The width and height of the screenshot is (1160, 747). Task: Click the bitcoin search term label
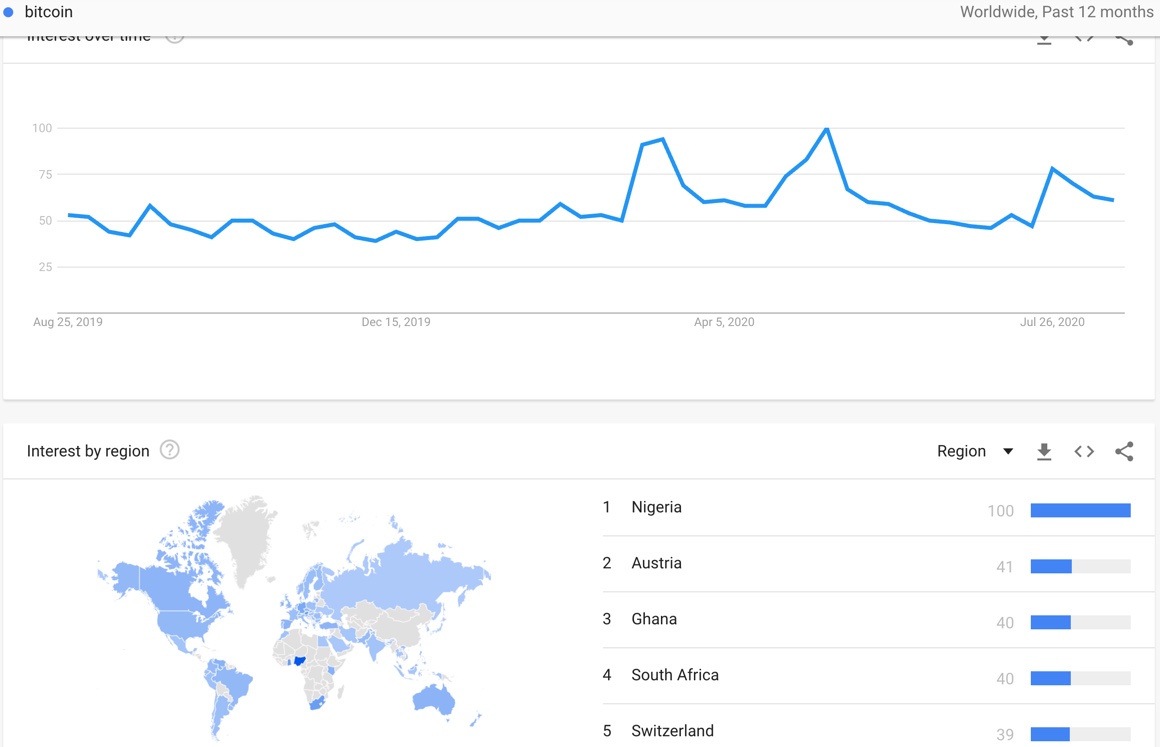49,12
